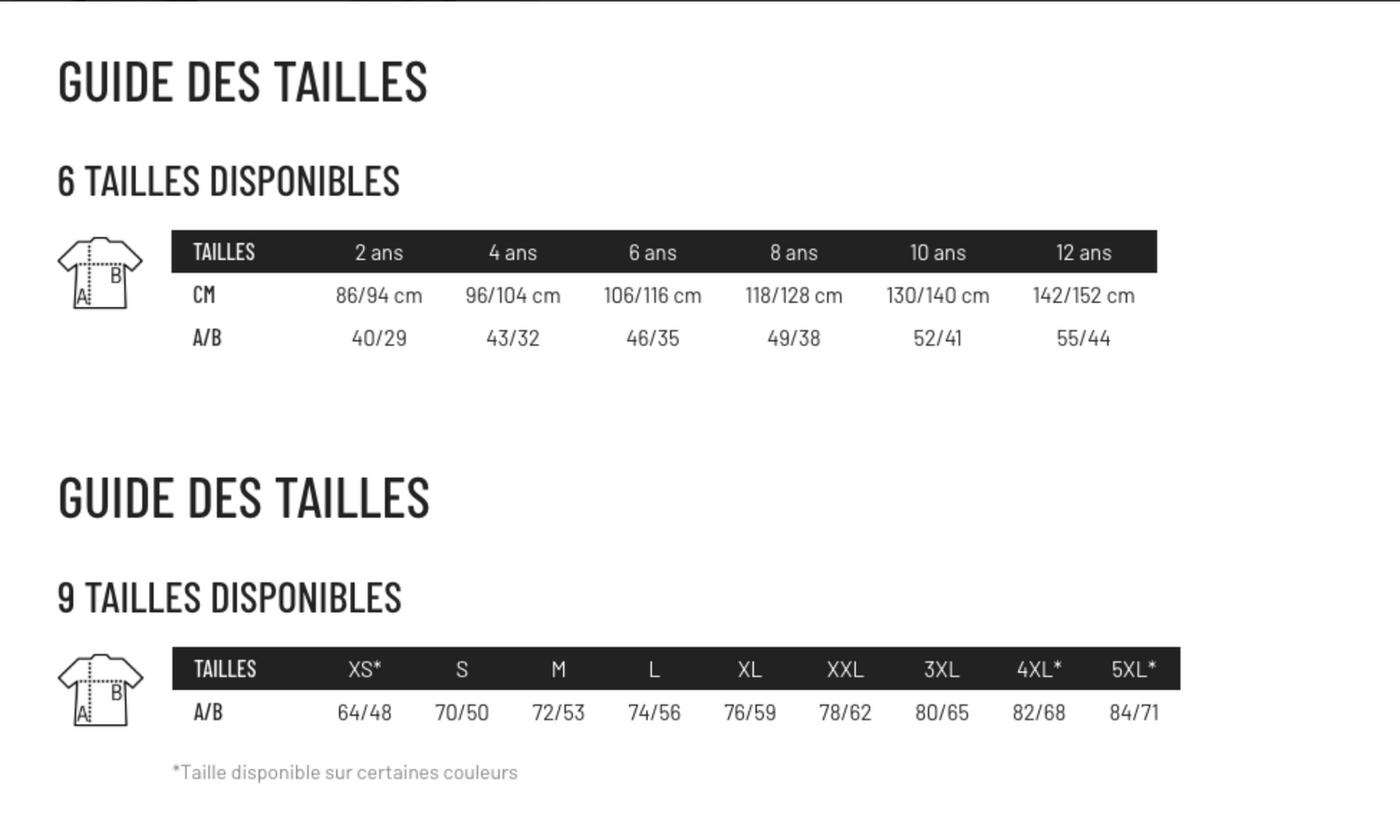Select the 2 ans column header
Screen dimensions: 1400x840
[379, 252]
